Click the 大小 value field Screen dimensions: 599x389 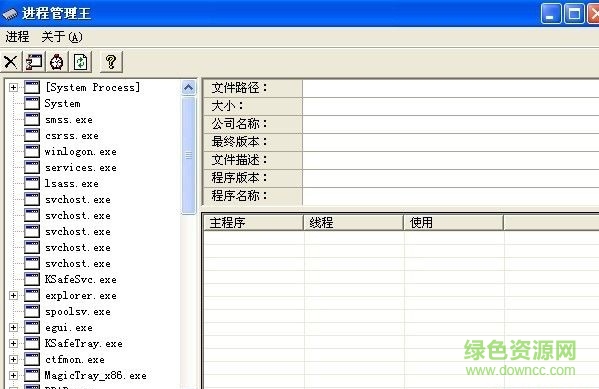(451, 106)
